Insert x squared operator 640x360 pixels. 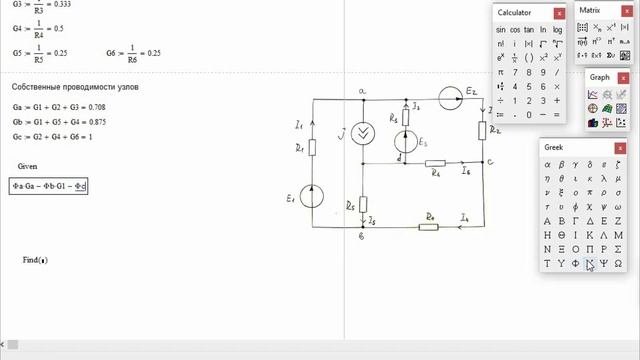pyautogui.click(x=543, y=58)
